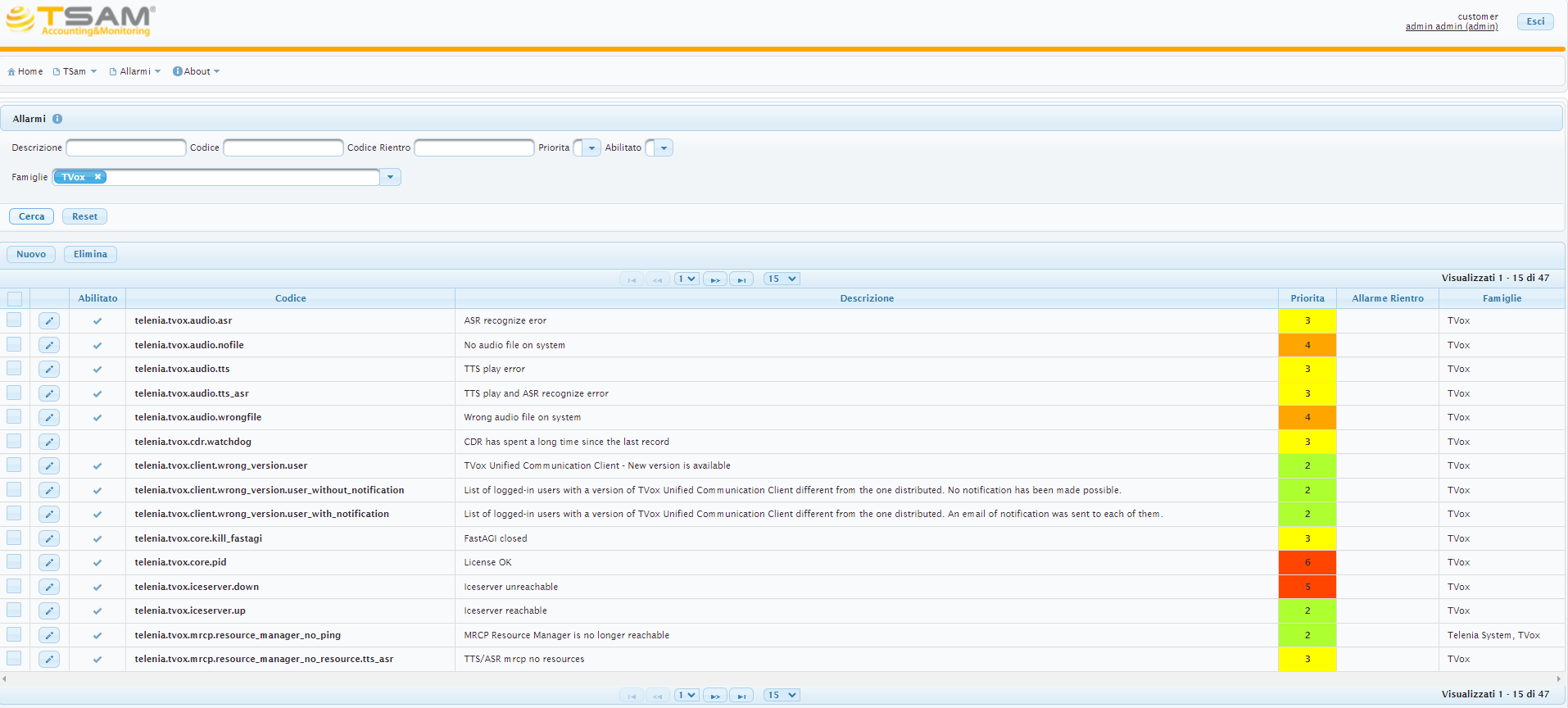Click the Cerca button
1568x708 pixels.
[x=32, y=216]
